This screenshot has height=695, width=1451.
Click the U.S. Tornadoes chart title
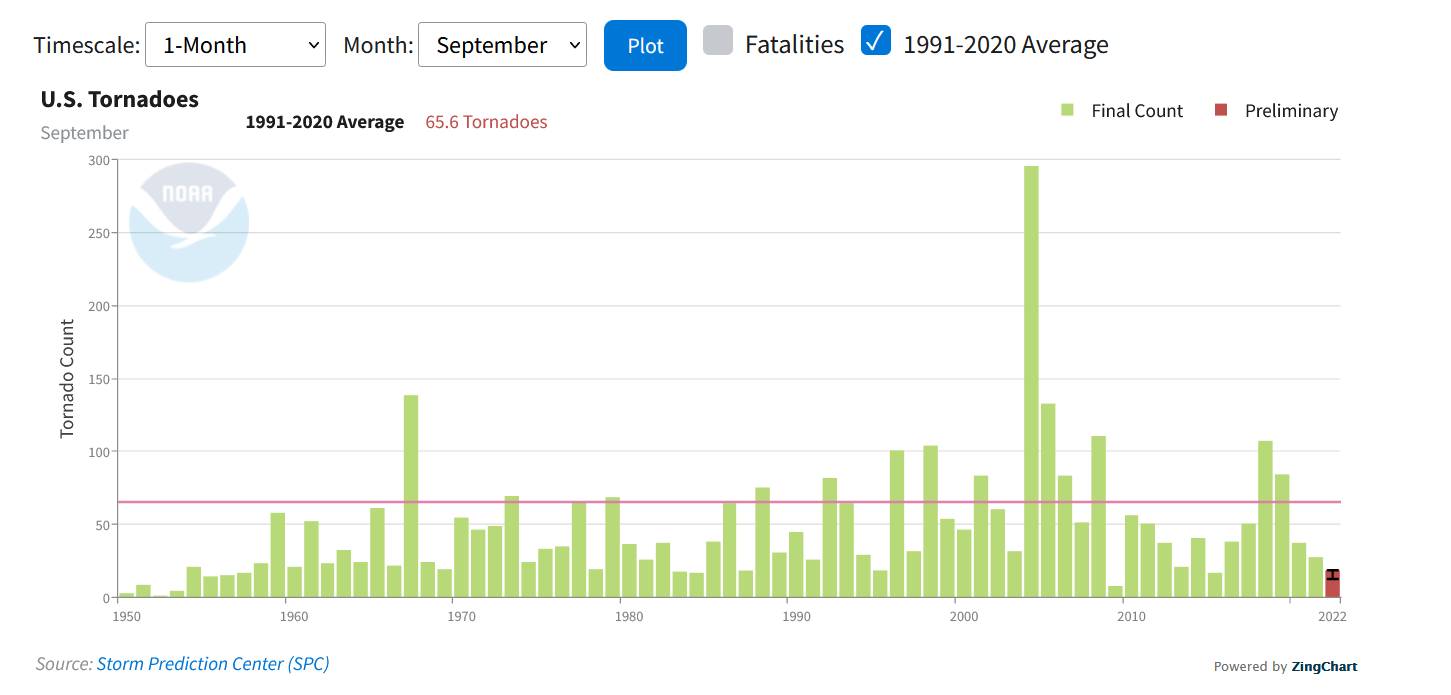[x=119, y=100]
